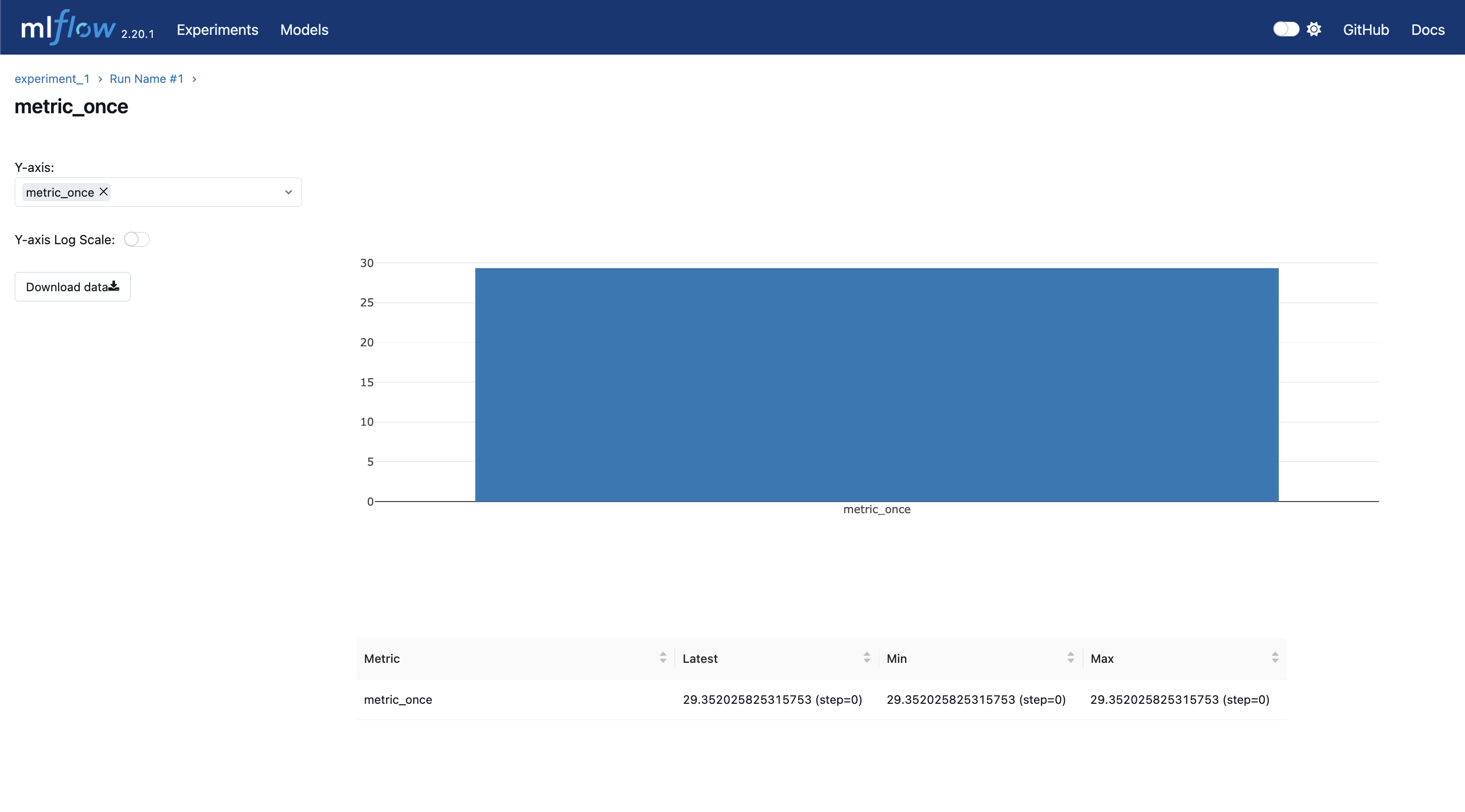Click inside the Y-axis select field

coord(158,192)
